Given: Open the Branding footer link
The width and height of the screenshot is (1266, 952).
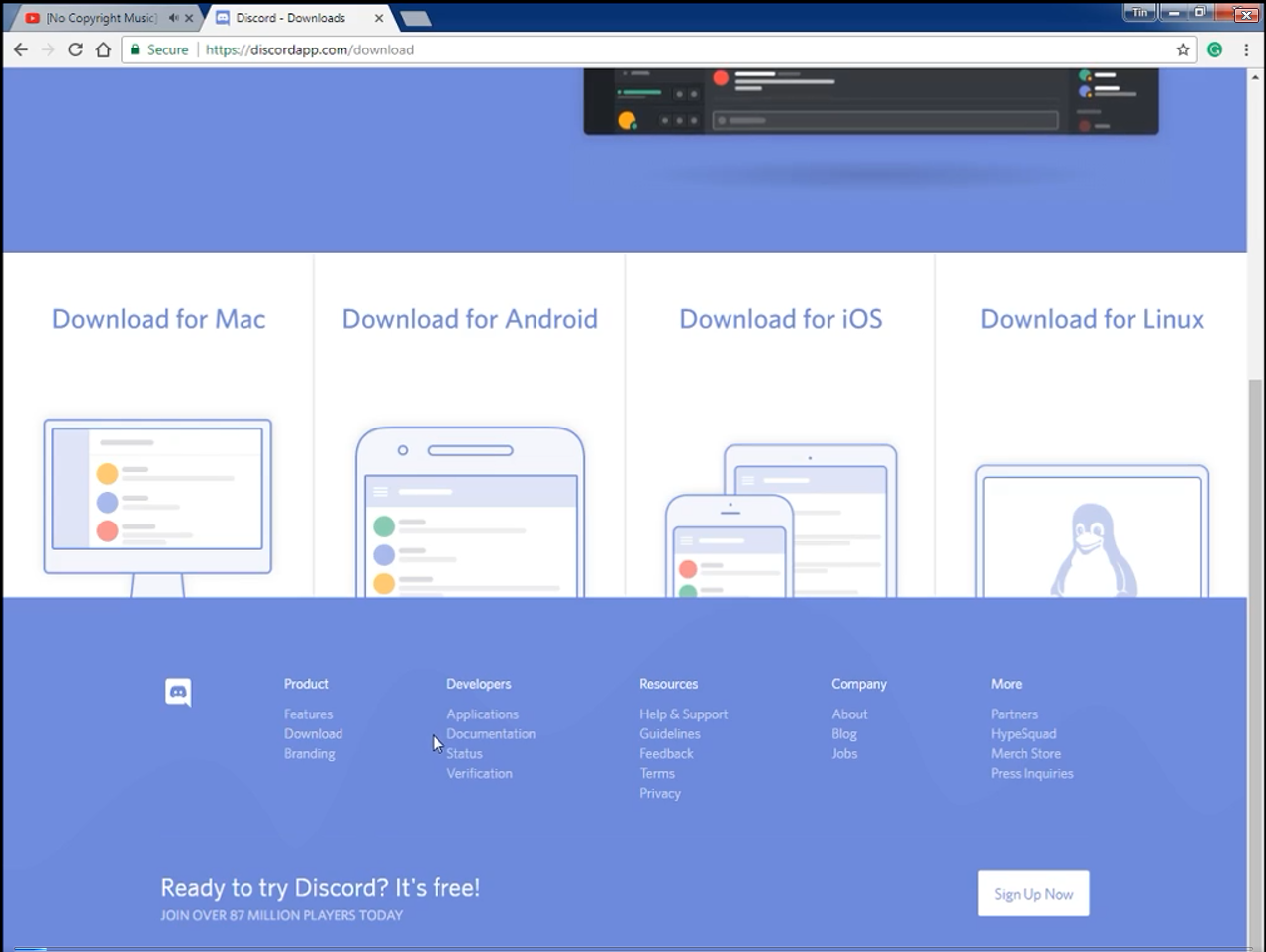Looking at the screenshot, I should pyautogui.click(x=309, y=753).
